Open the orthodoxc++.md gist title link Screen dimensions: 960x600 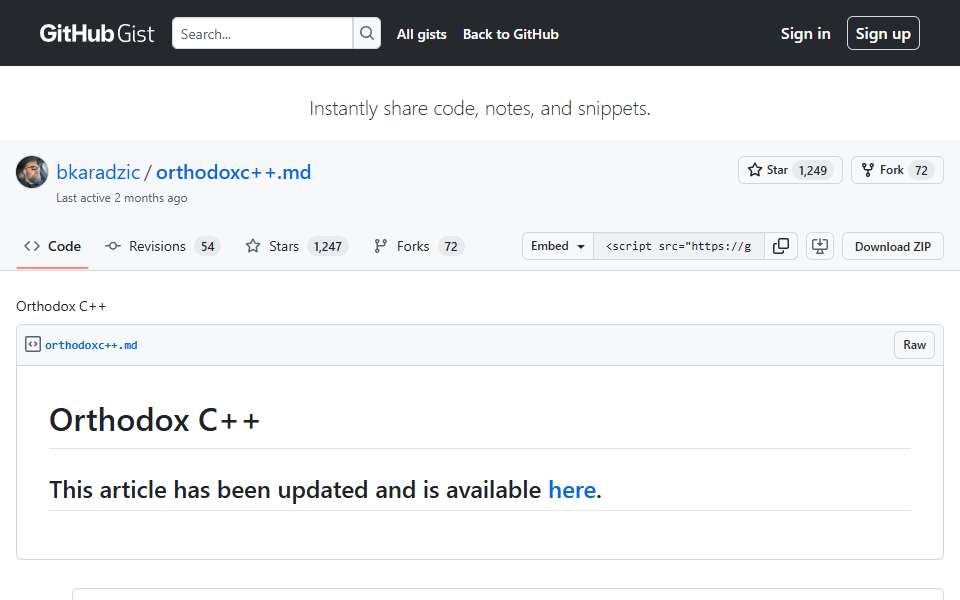tap(233, 172)
